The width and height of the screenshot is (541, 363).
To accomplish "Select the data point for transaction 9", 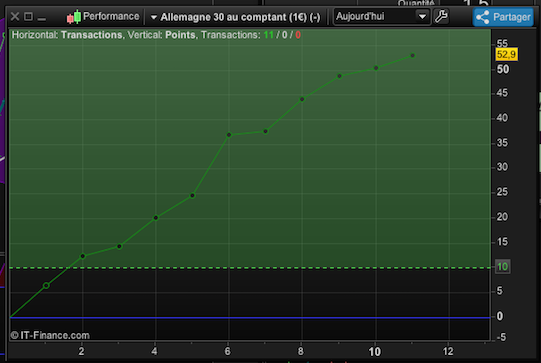I will [x=340, y=76].
